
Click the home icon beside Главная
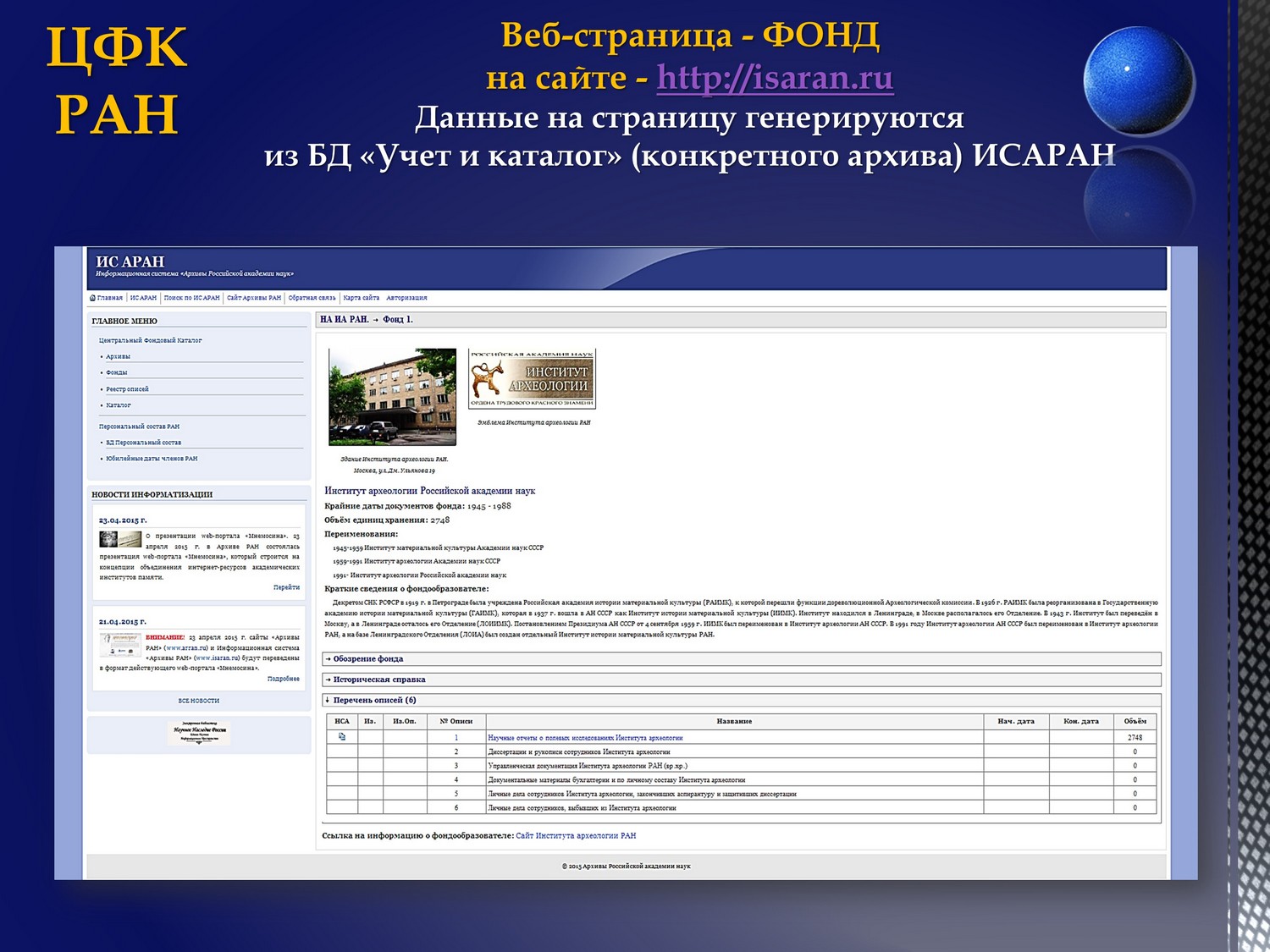pyautogui.click(x=92, y=298)
